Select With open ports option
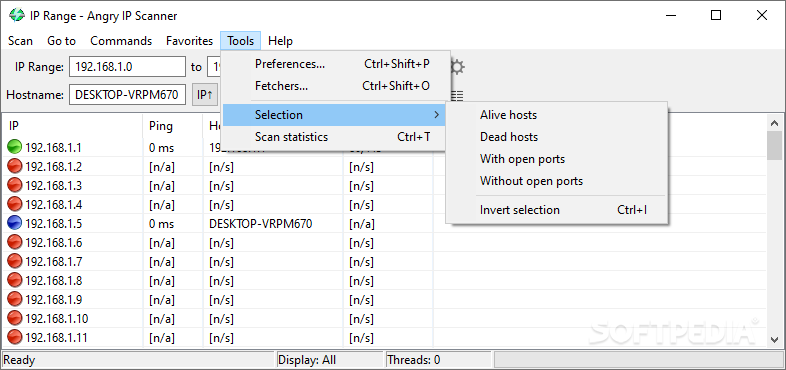 (x=556, y=159)
